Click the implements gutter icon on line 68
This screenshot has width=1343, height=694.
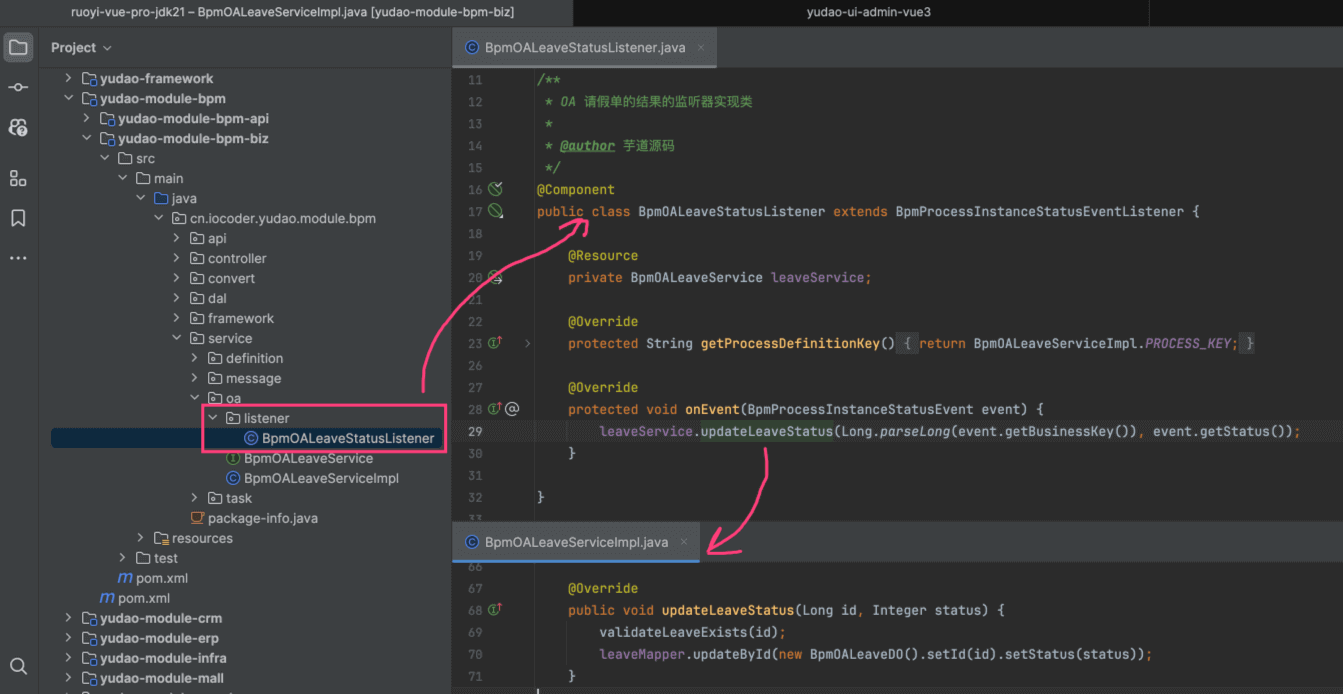coord(494,610)
